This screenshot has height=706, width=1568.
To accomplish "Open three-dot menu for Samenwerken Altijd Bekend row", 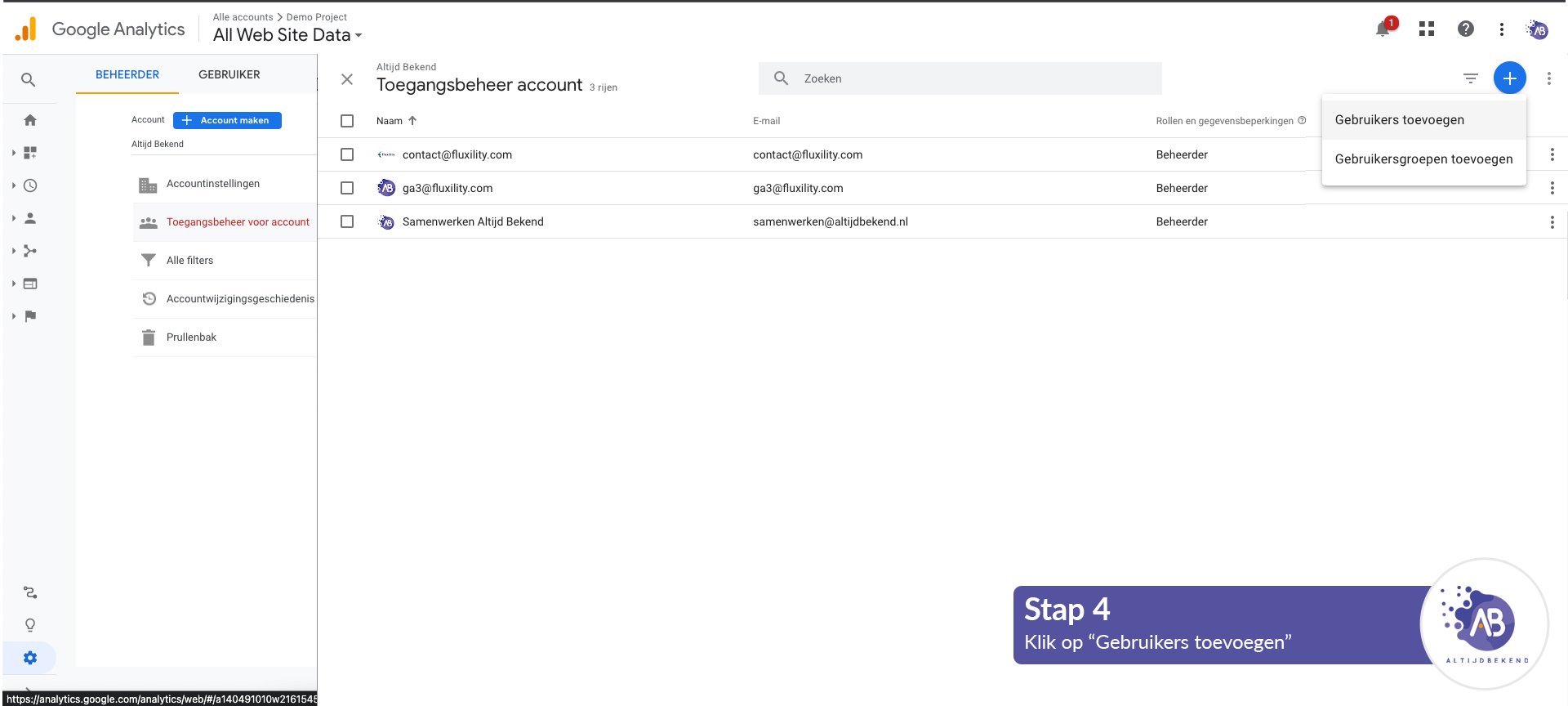I will click(x=1552, y=222).
